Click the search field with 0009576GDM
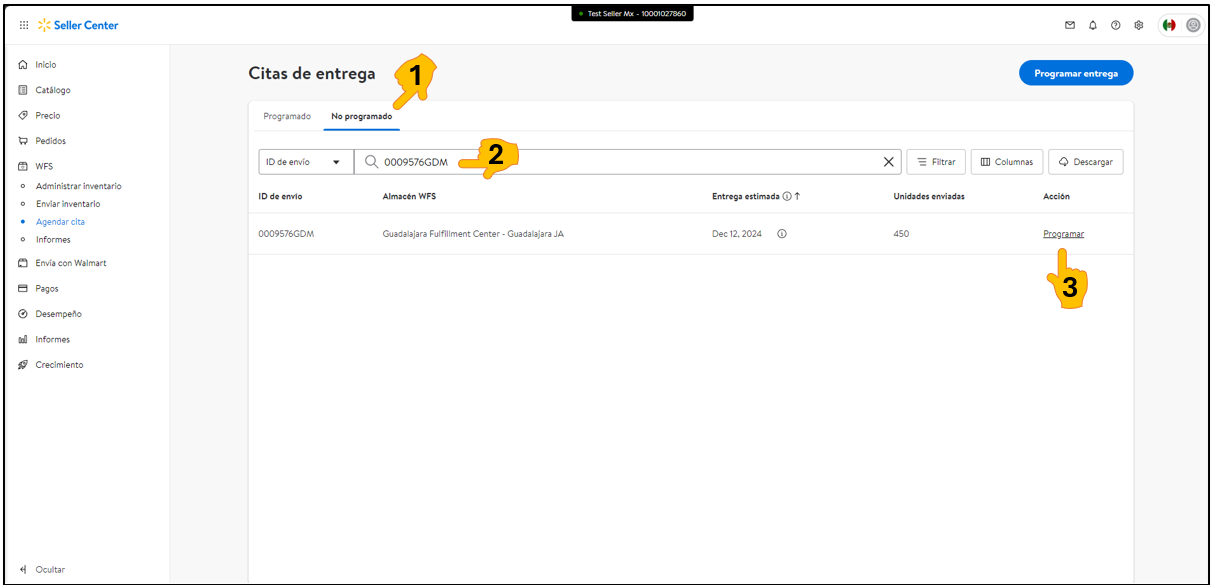The height and width of the screenshot is (585, 1213). (628, 162)
